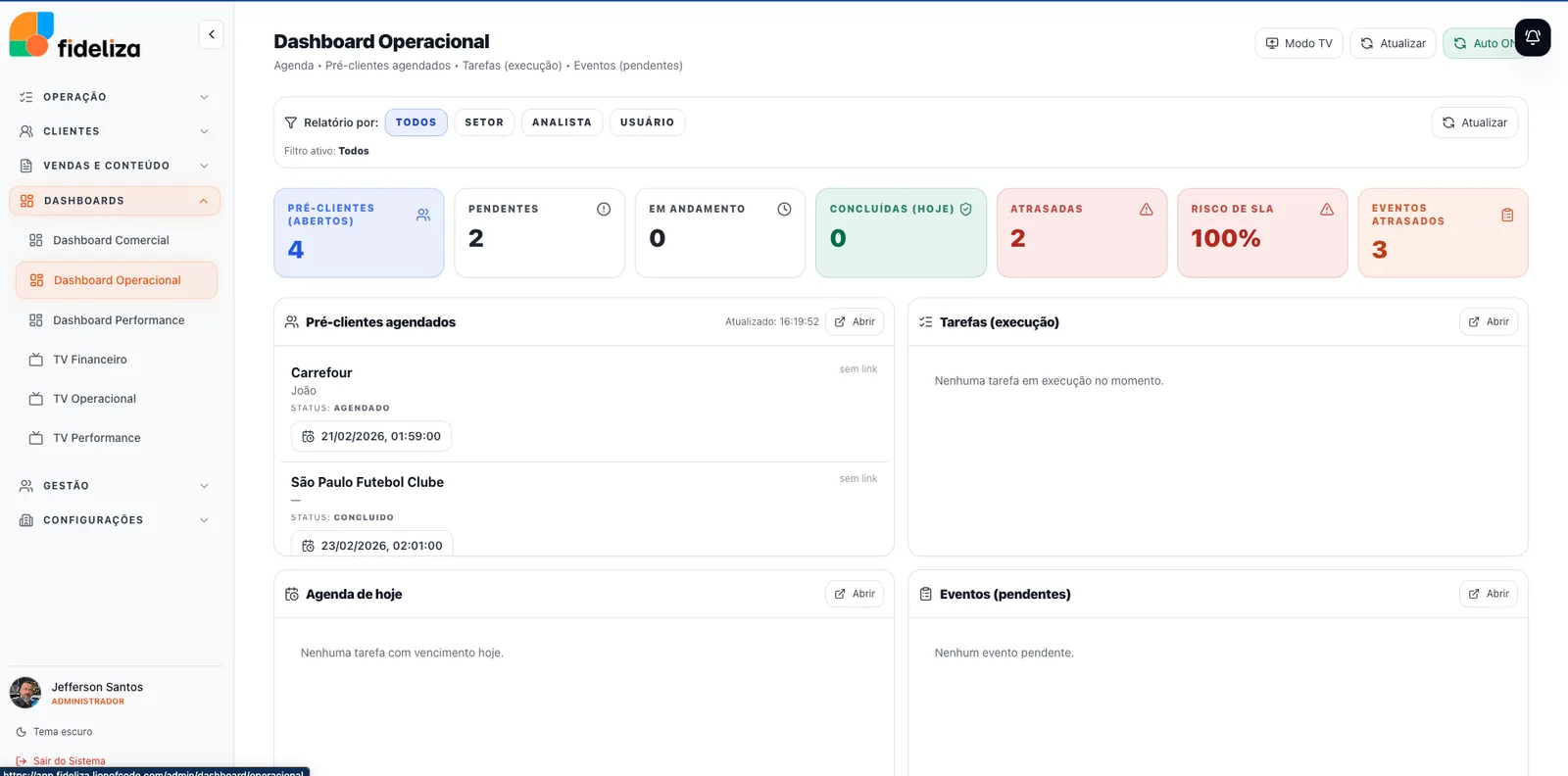Click the Em Andamento clock icon

784,209
